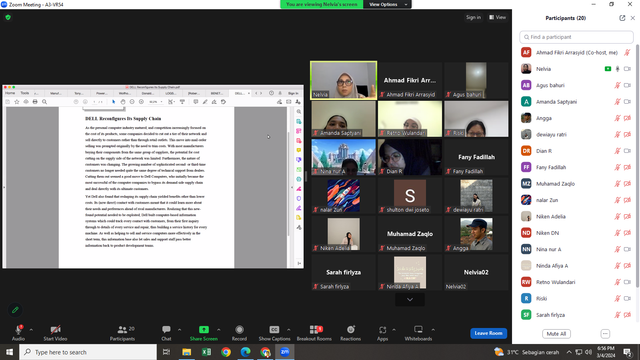
Task: Click the Record icon
Action: [239, 329]
